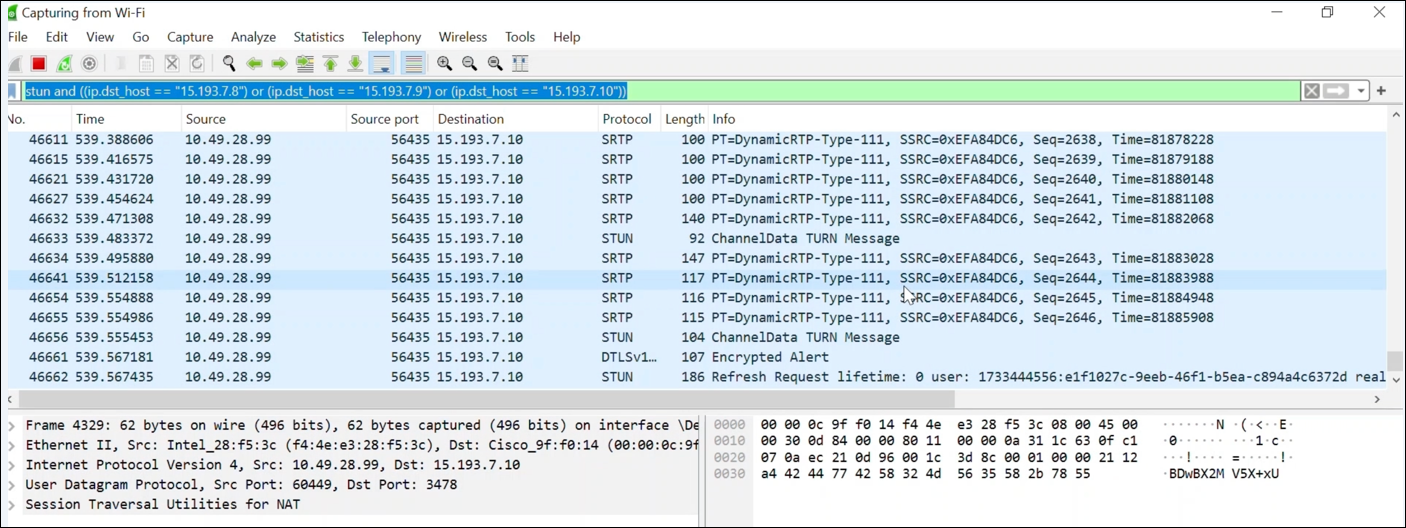This screenshot has height=528, width=1406.
Task: Zoom in on packet list text
Action: [445, 64]
